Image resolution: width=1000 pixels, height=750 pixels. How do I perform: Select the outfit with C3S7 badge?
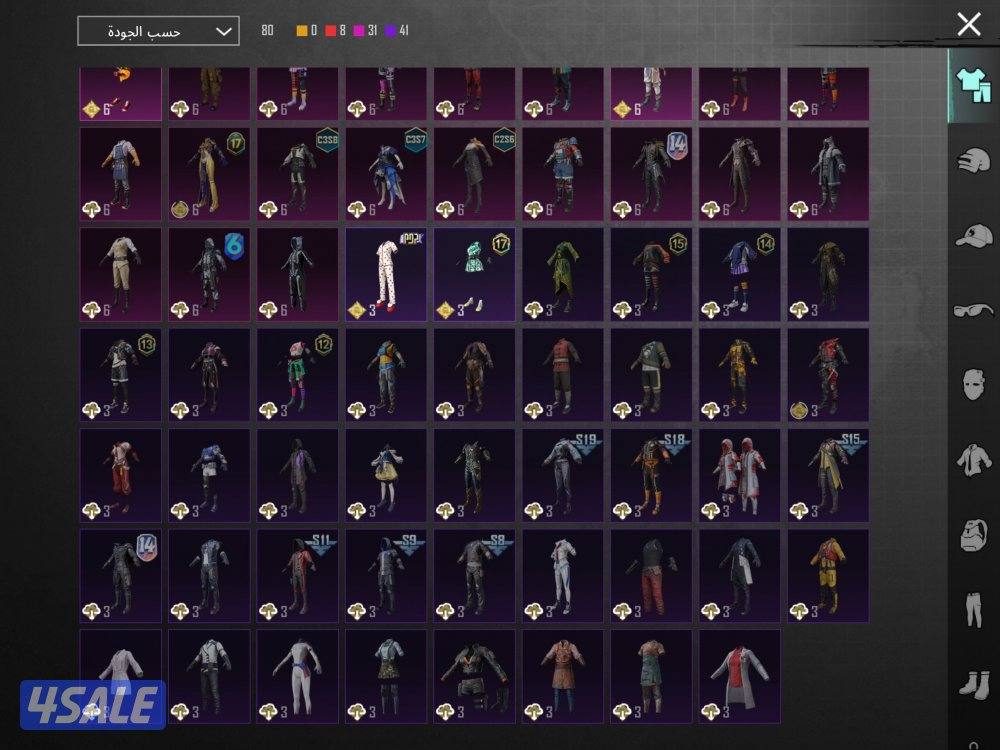387,173
